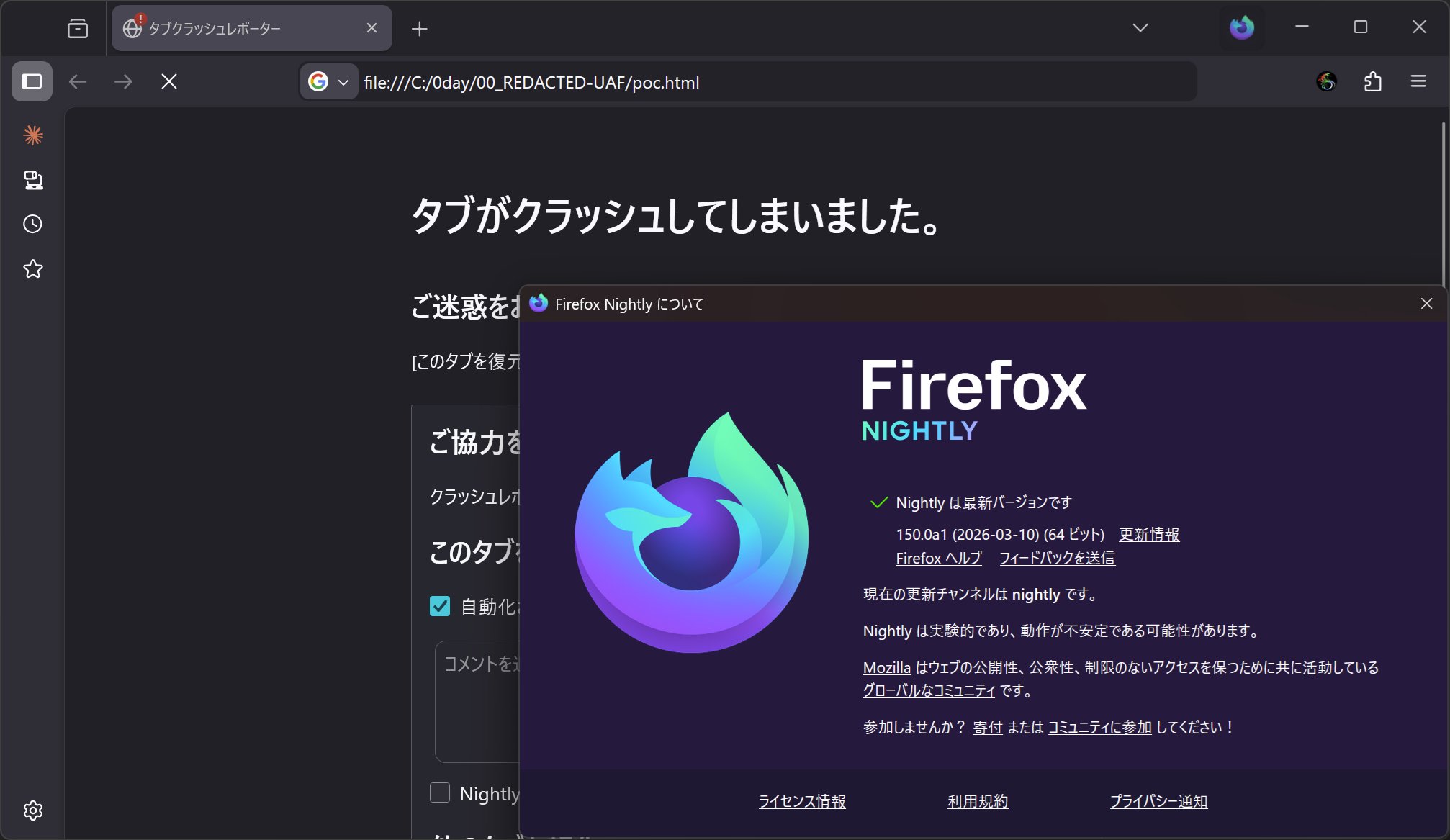
Task: Open the hamburger application menu
Action: tap(1418, 81)
